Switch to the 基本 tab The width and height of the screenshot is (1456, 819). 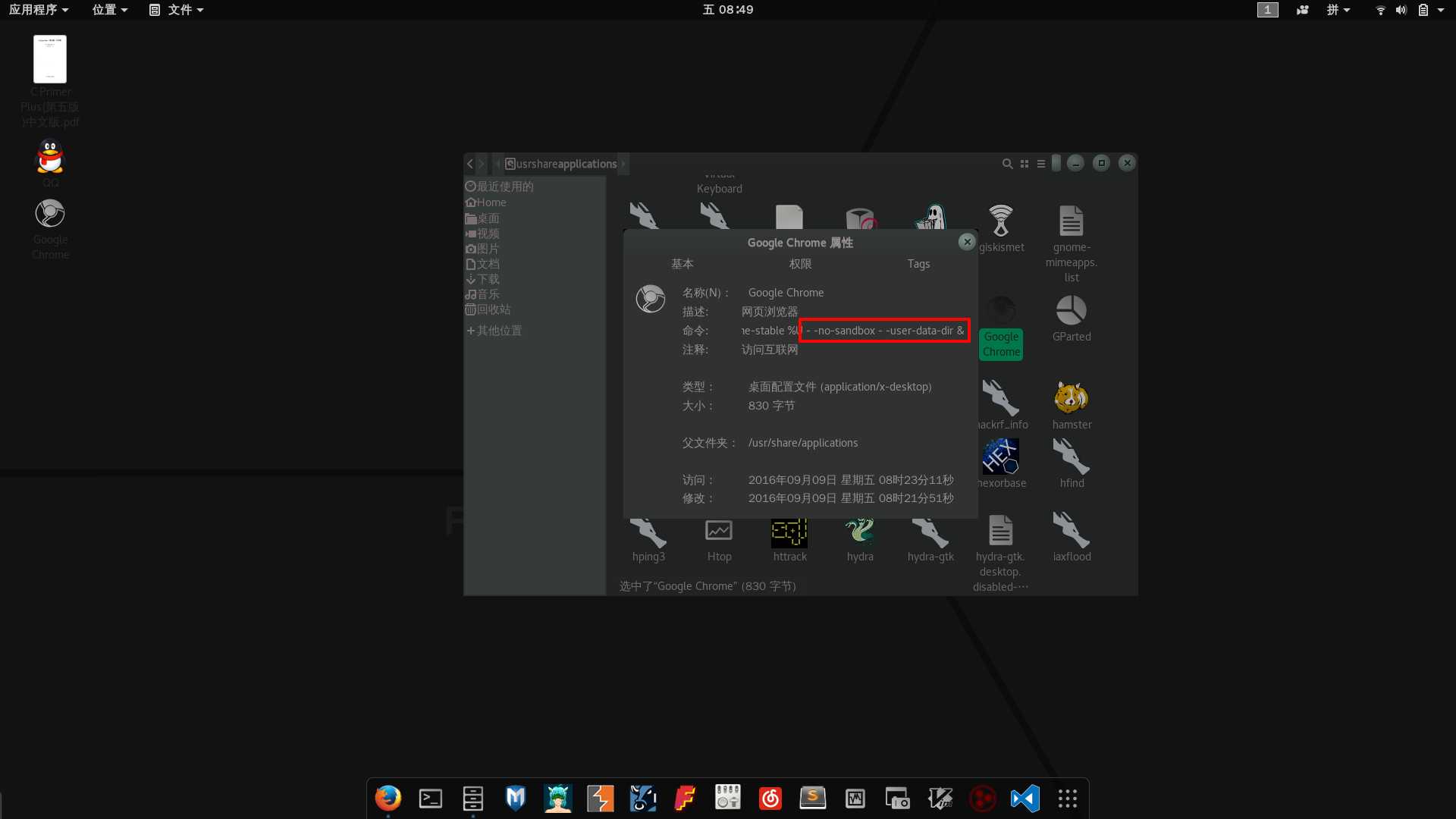682,264
